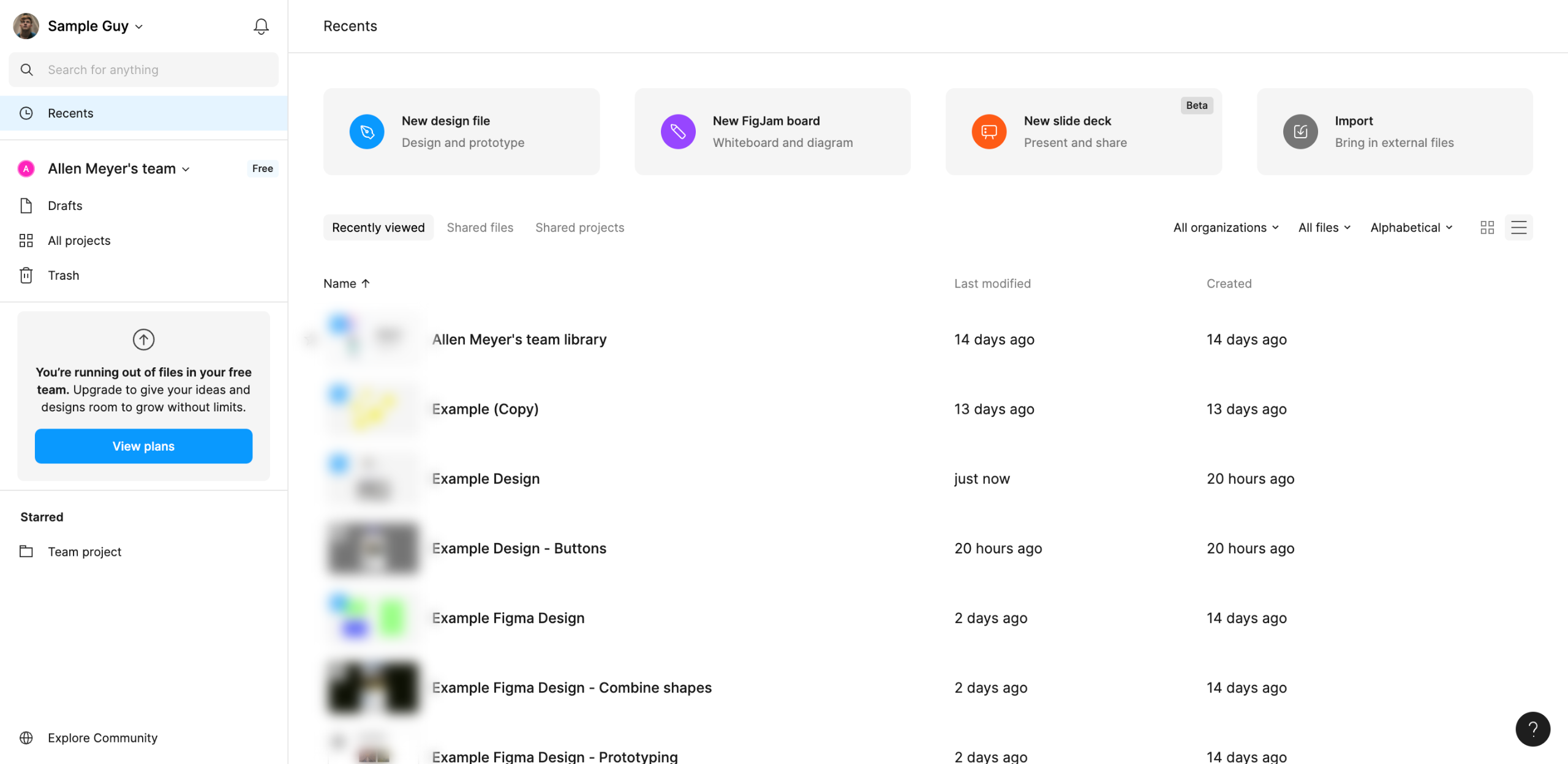
Task: Expand the All organizations filter
Action: 1226,228
